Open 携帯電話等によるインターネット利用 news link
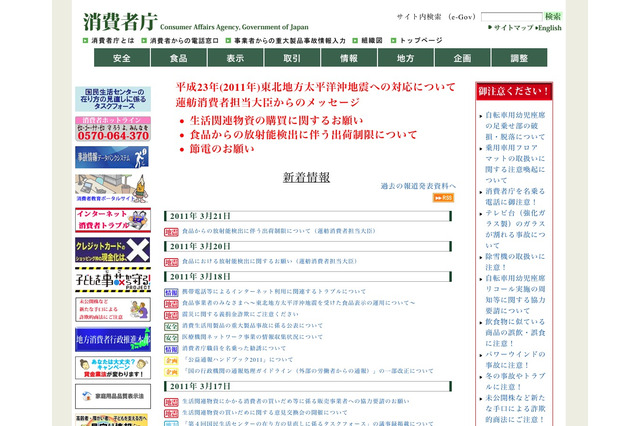Image resolution: width=640 pixels, height=426 pixels. pyautogui.click(x=274, y=292)
